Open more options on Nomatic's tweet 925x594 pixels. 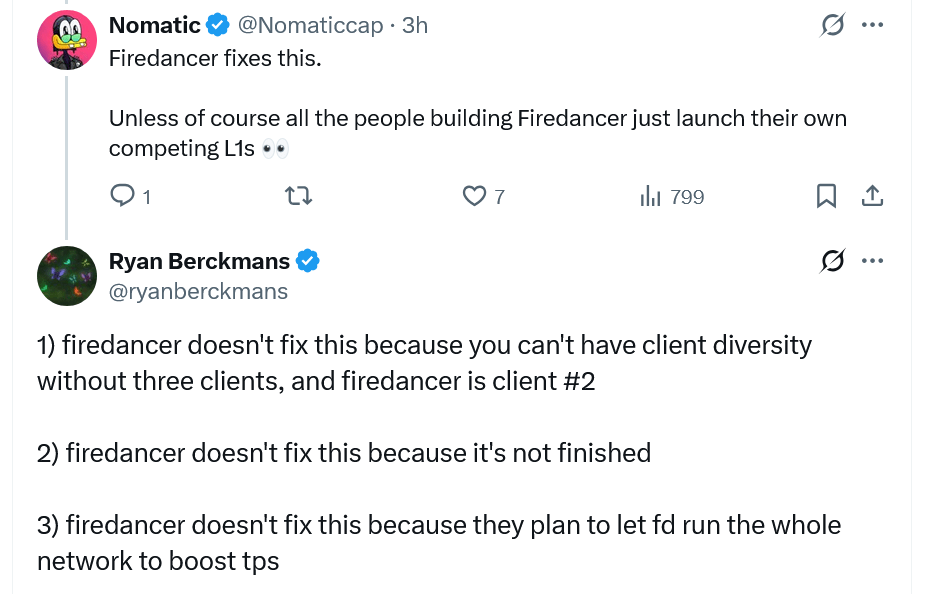[872, 26]
